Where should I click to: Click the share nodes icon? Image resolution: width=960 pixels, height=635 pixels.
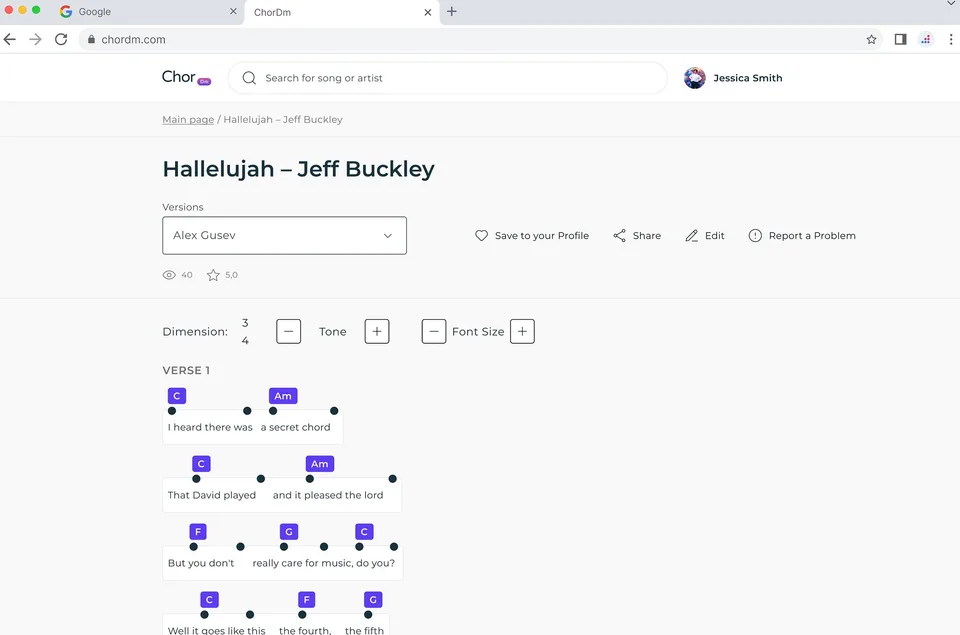[x=620, y=236]
